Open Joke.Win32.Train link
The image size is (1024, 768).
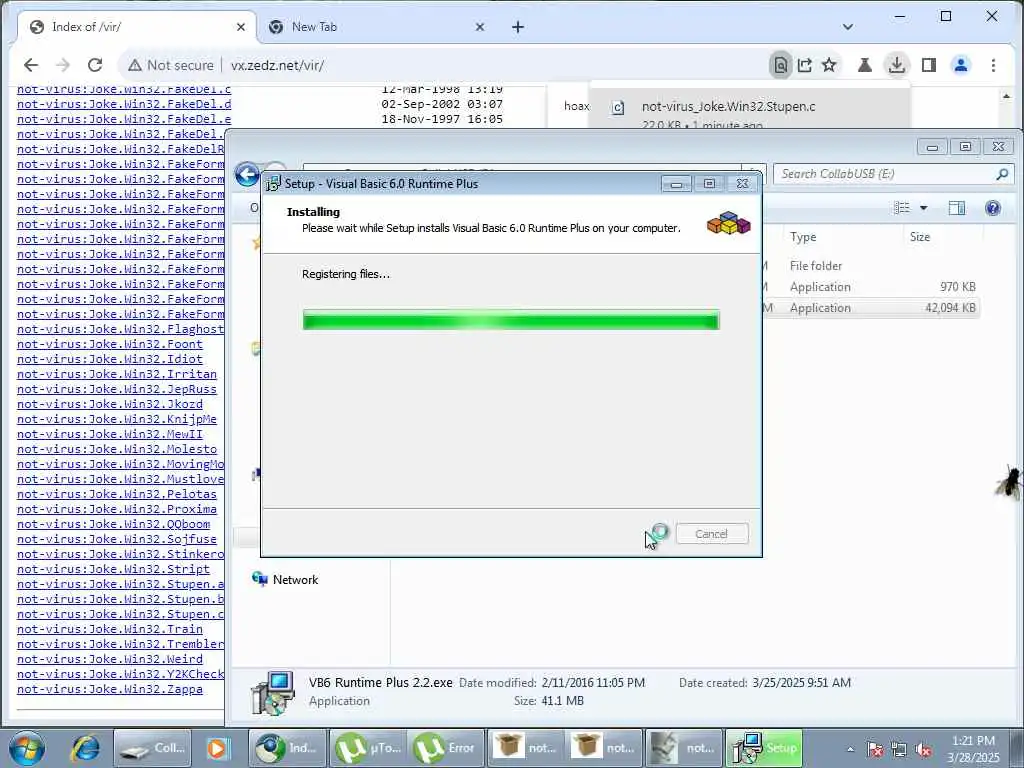[110, 629]
